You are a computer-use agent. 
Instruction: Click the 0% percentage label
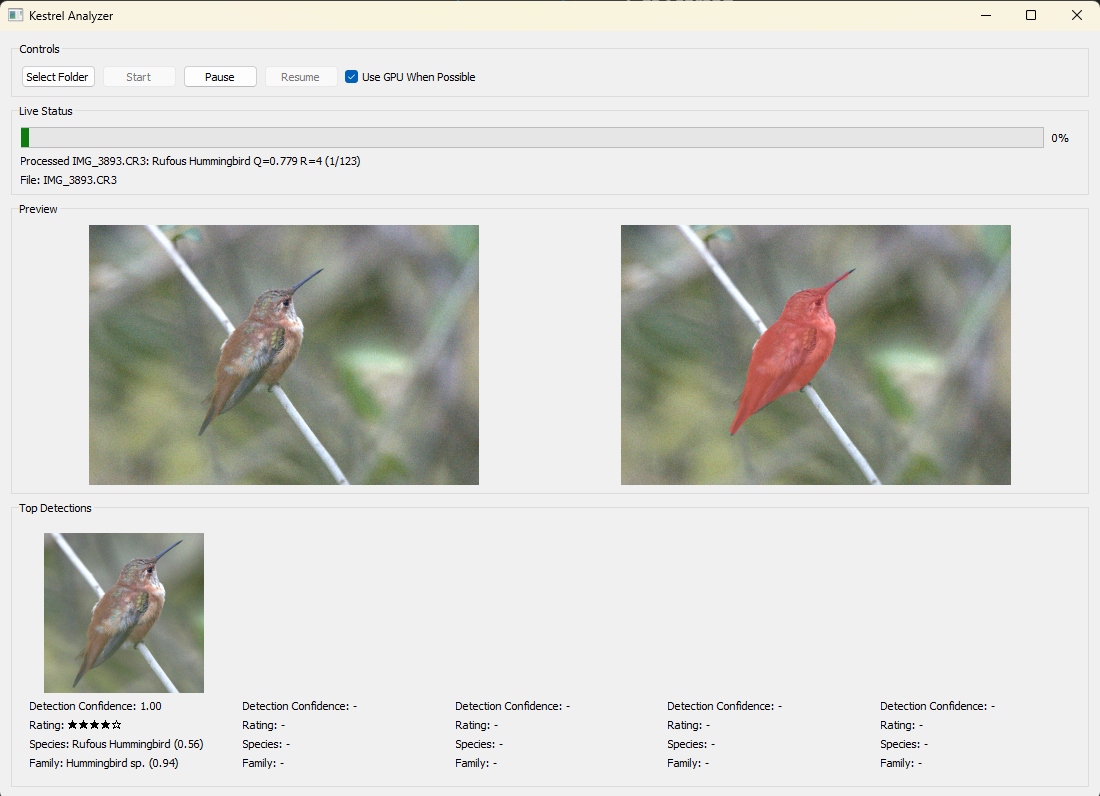pos(1059,137)
